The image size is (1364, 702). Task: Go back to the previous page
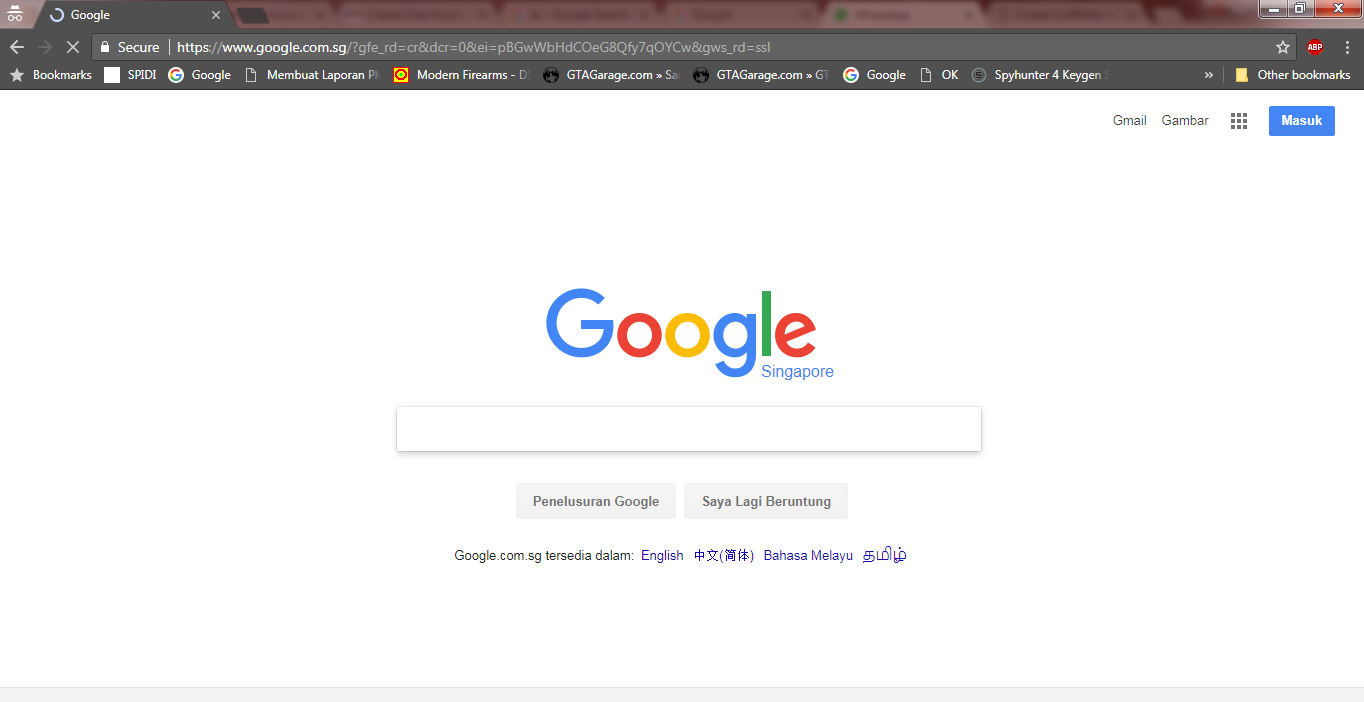pyautogui.click(x=16, y=47)
